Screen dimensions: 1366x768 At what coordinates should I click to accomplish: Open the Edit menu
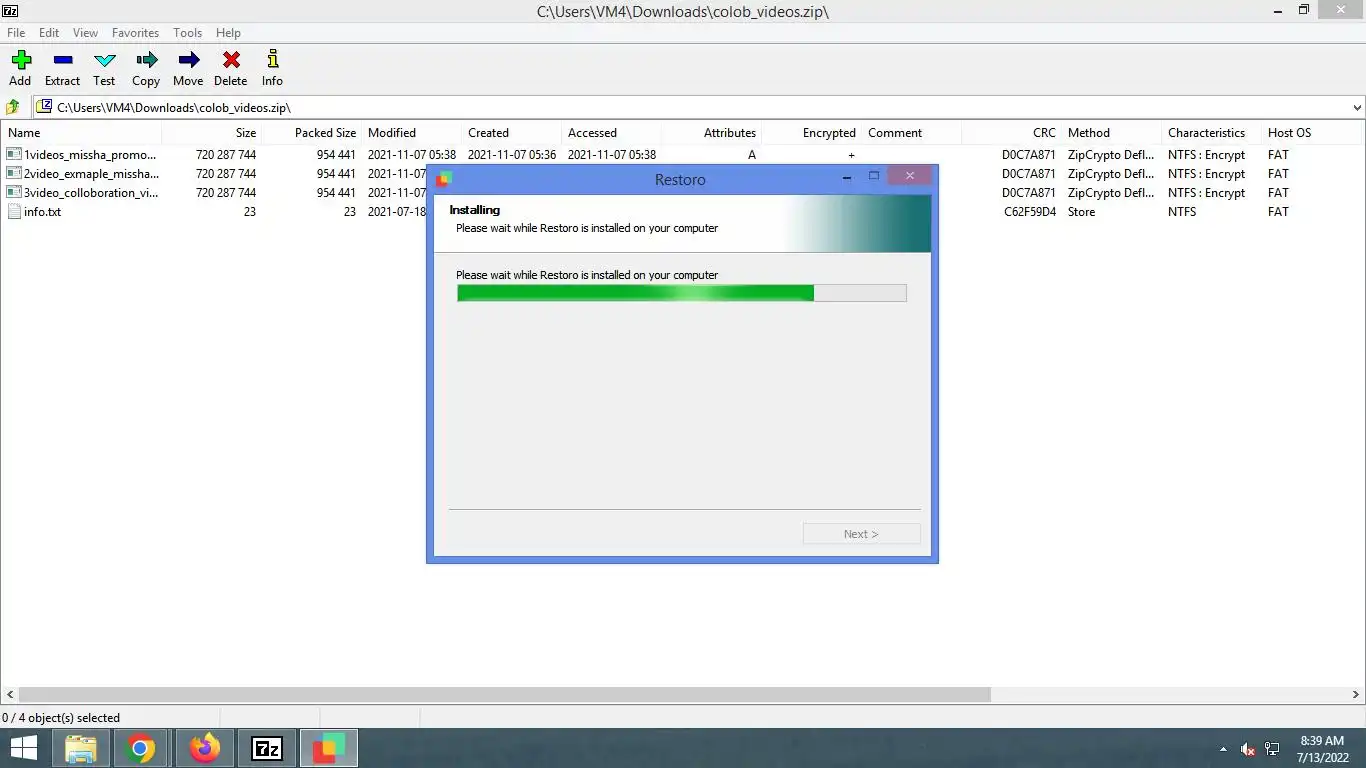(x=49, y=33)
